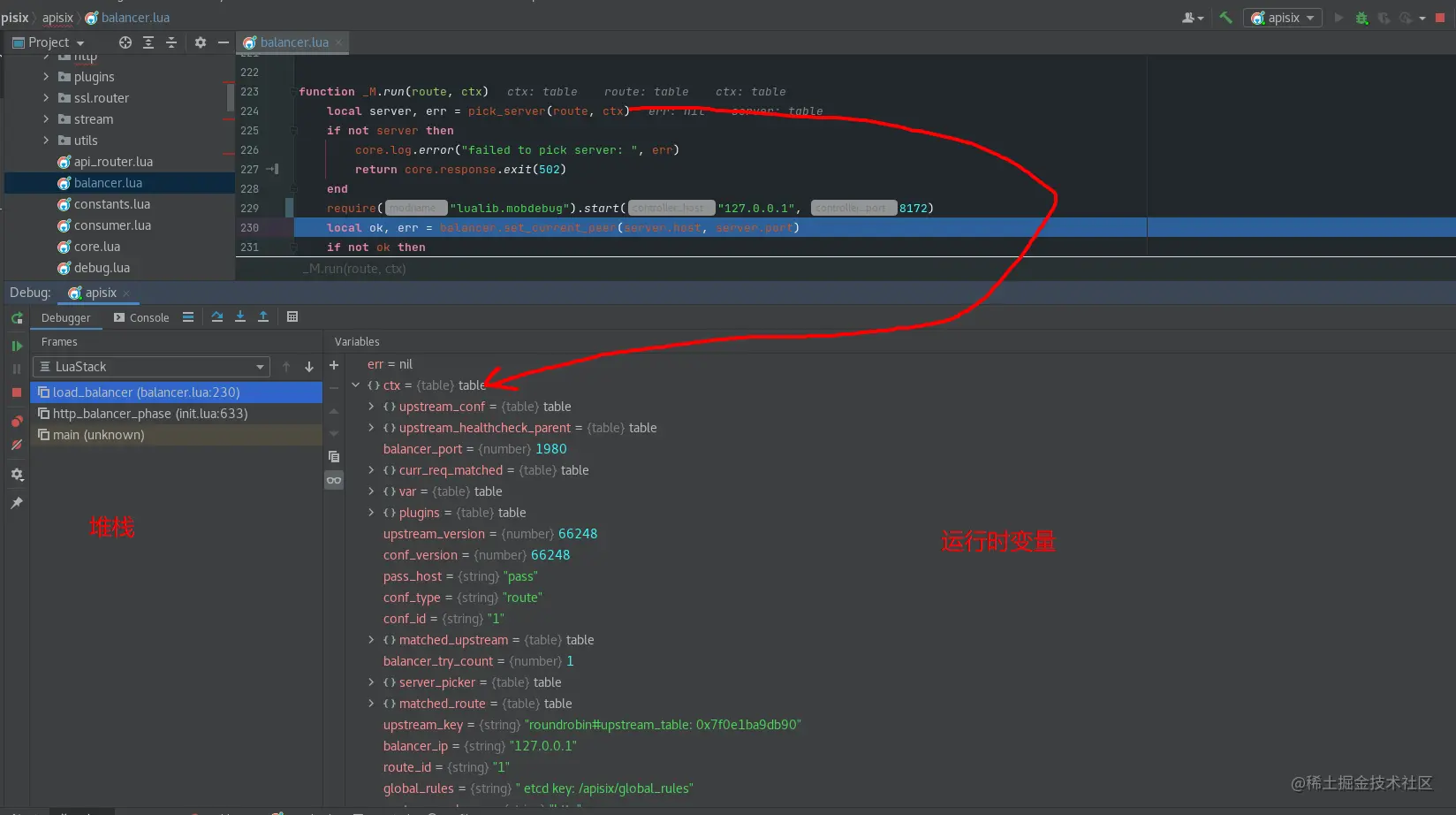Image resolution: width=1456 pixels, height=815 pixels.
Task: Click Expand All in Project panel
Action: (x=148, y=42)
